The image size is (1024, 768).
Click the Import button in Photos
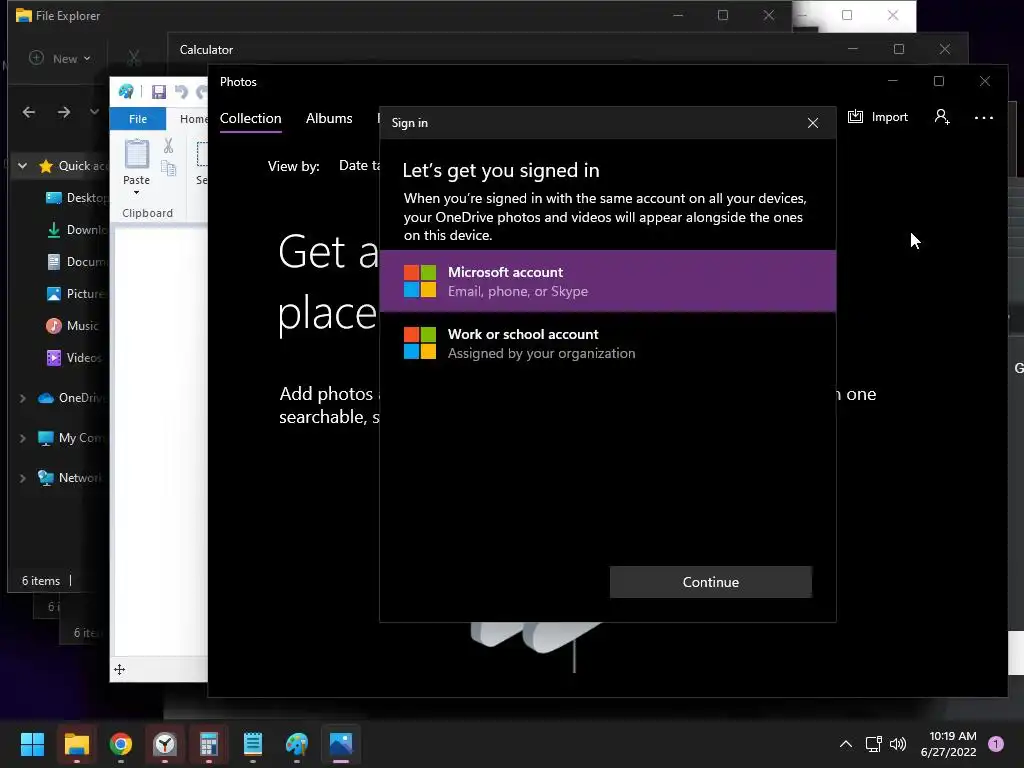[878, 117]
